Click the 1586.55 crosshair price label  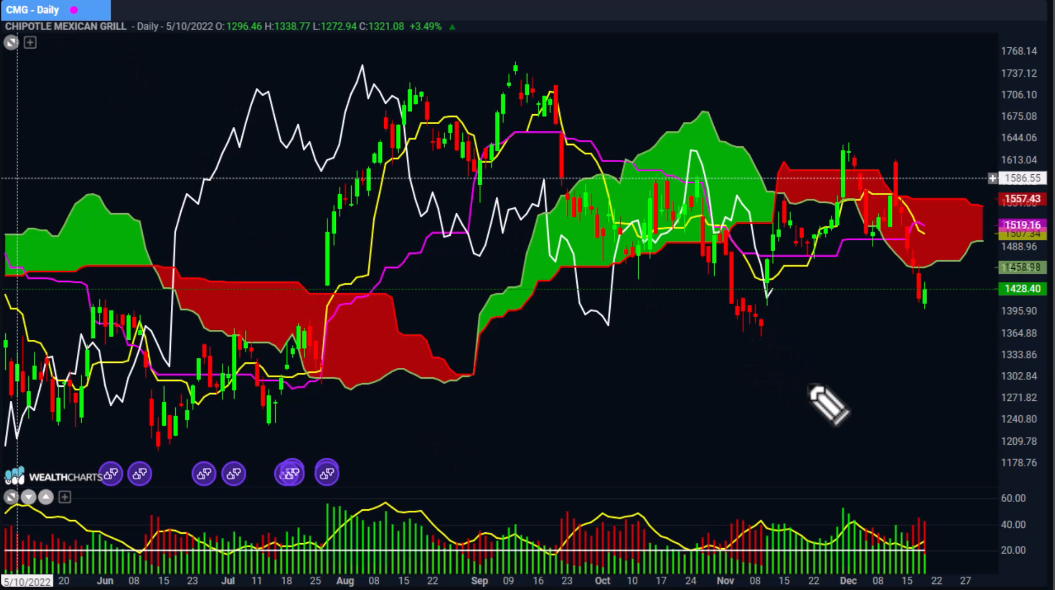point(1022,178)
